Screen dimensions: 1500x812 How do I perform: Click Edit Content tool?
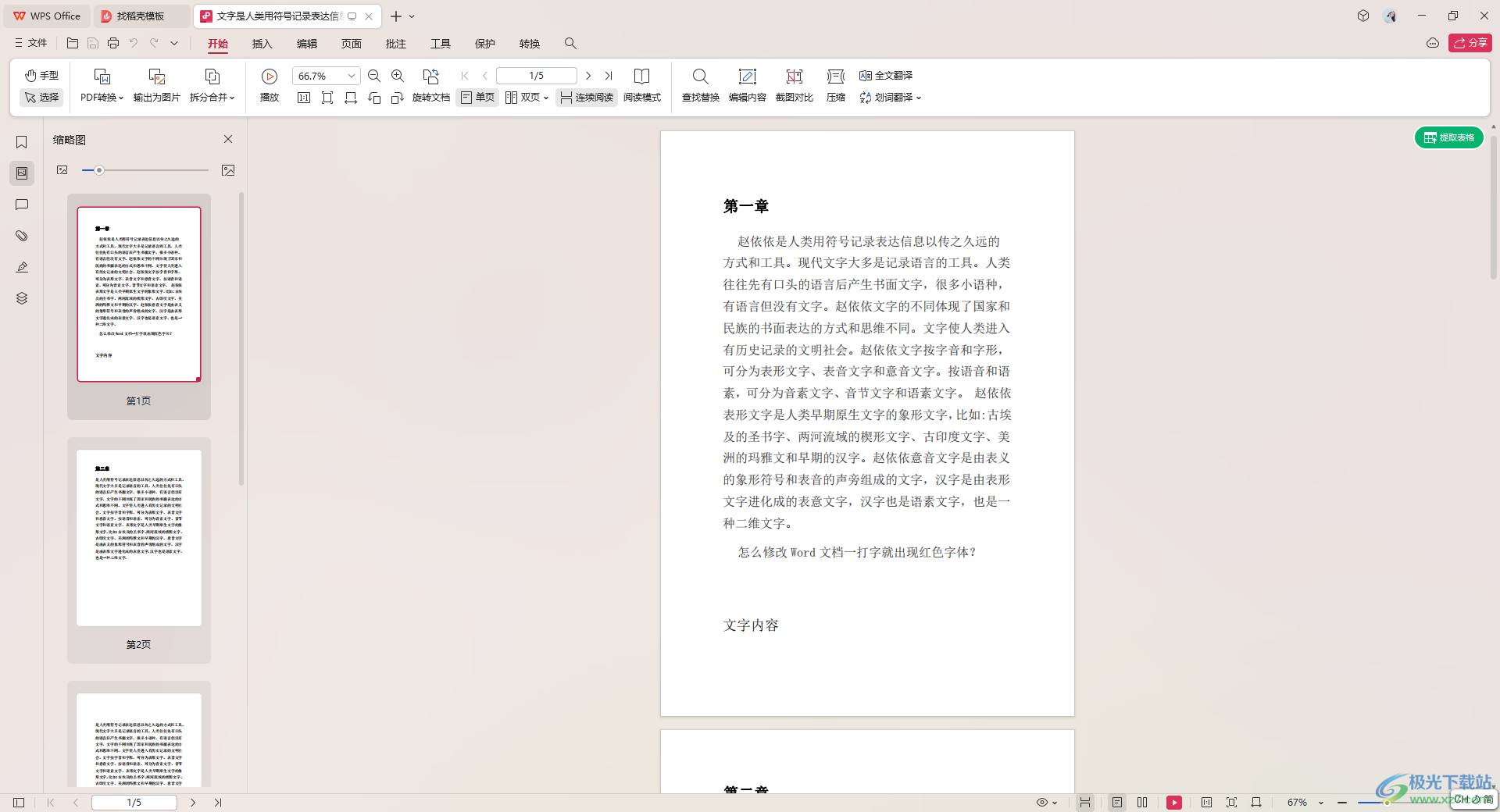tap(748, 86)
